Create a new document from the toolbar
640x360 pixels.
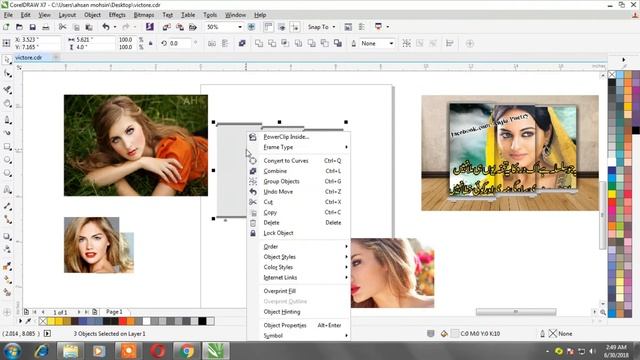click(x=6, y=27)
